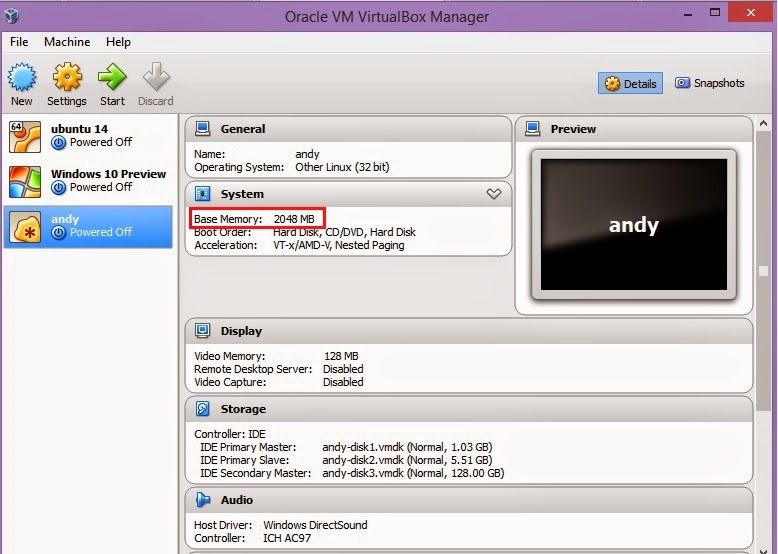
Task: Open the Machine menu
Action: 67,42
